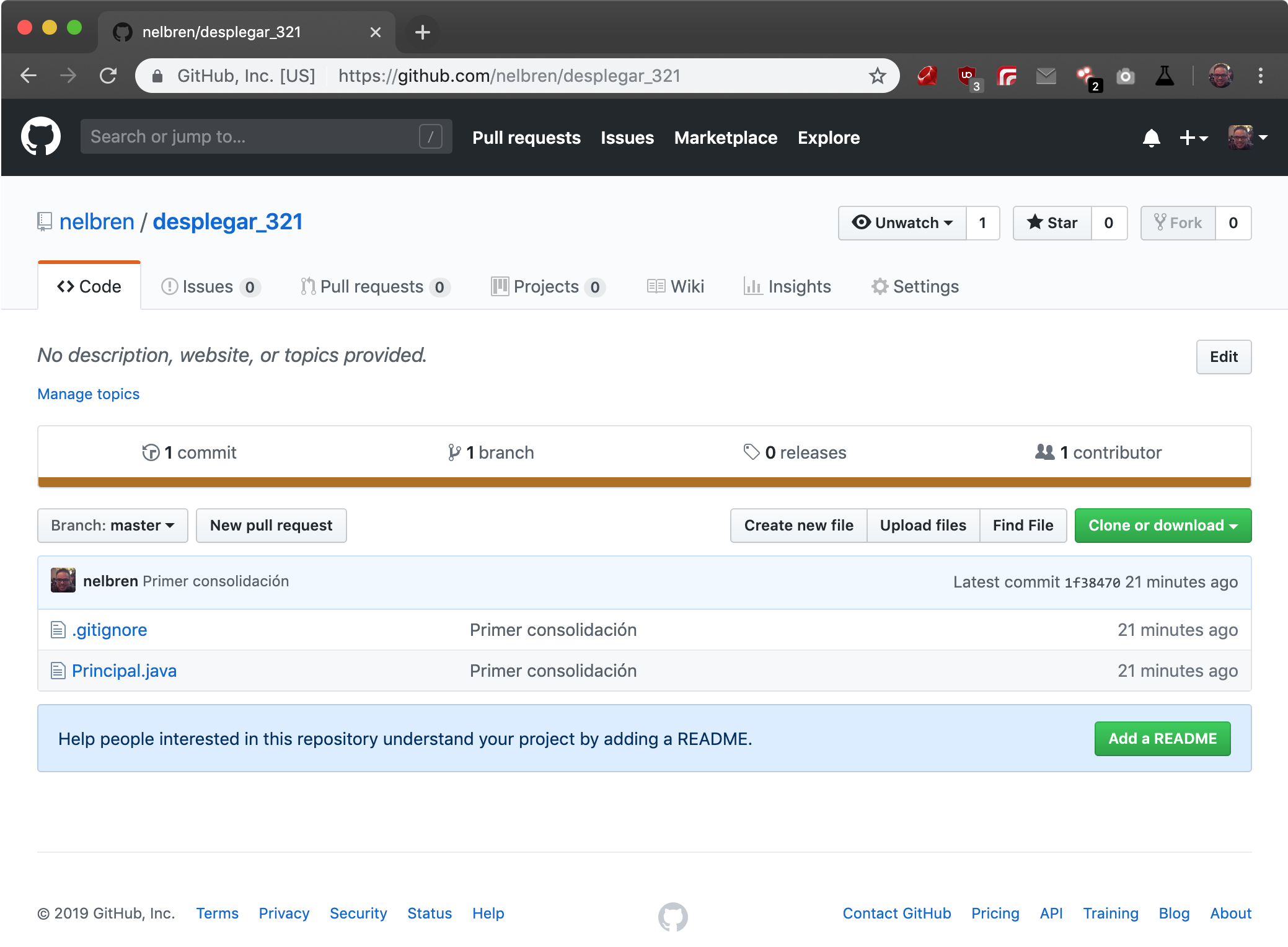The image size is (1288, 947).
Task: Bookmark page with the star icon
Action: click(877, 76)
